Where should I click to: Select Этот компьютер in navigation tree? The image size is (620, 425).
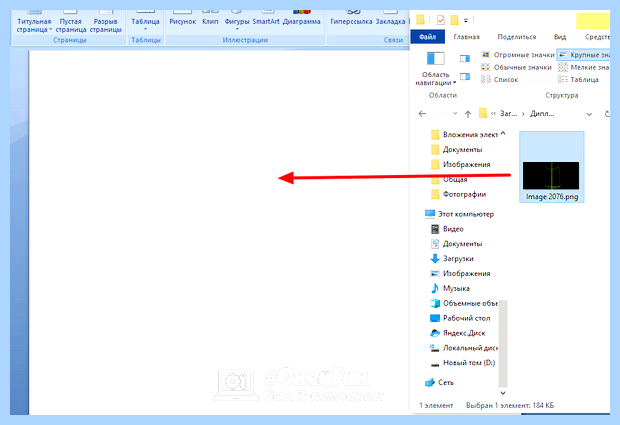coord(459,214)
